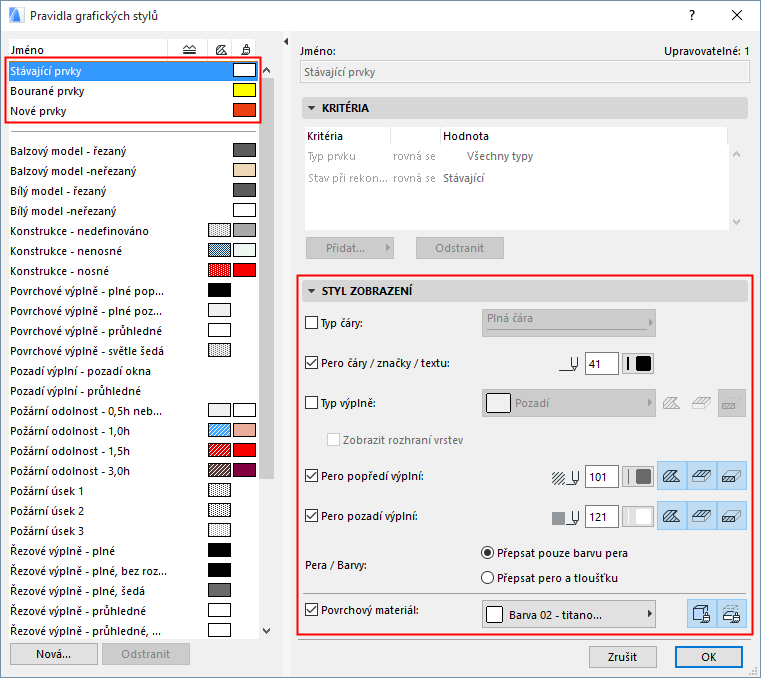Select Konstrukce - nosné rule
Image resolution: width=761 pixels, height=678 pixels.
click(x=133, y=271)
